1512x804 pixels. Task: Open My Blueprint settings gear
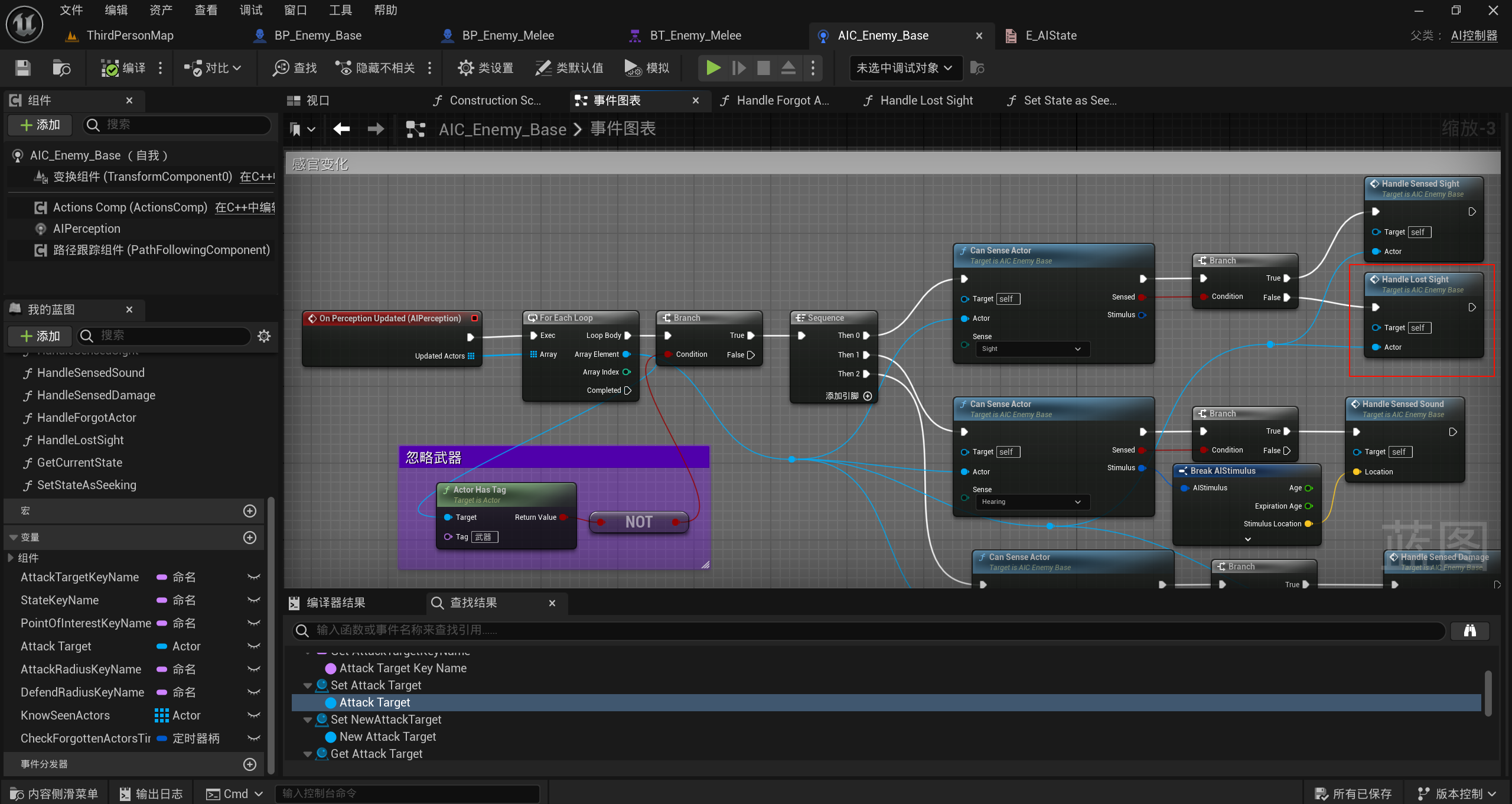[x=264, y=336]
